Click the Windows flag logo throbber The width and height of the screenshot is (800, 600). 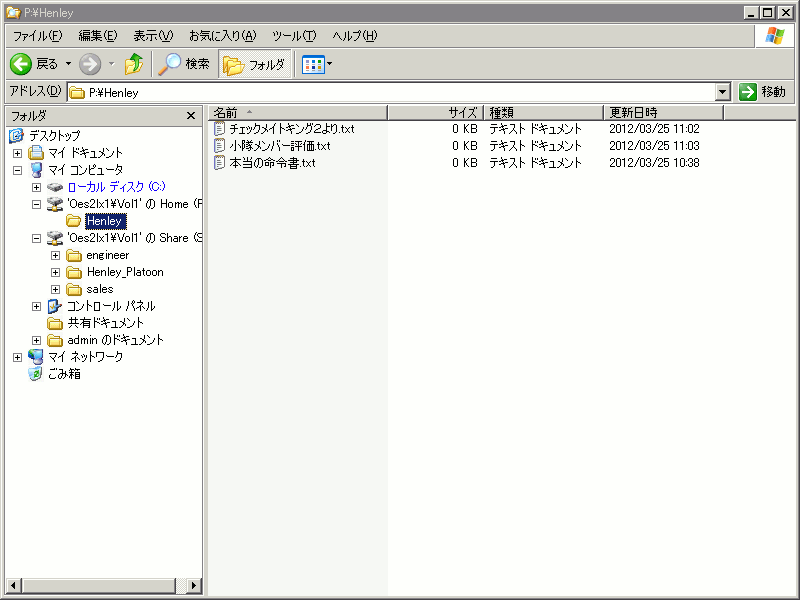click(774, 36)
